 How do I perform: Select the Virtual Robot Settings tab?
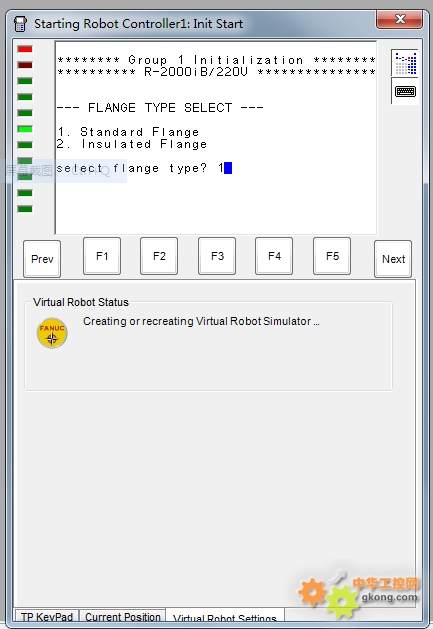(225, 618)
